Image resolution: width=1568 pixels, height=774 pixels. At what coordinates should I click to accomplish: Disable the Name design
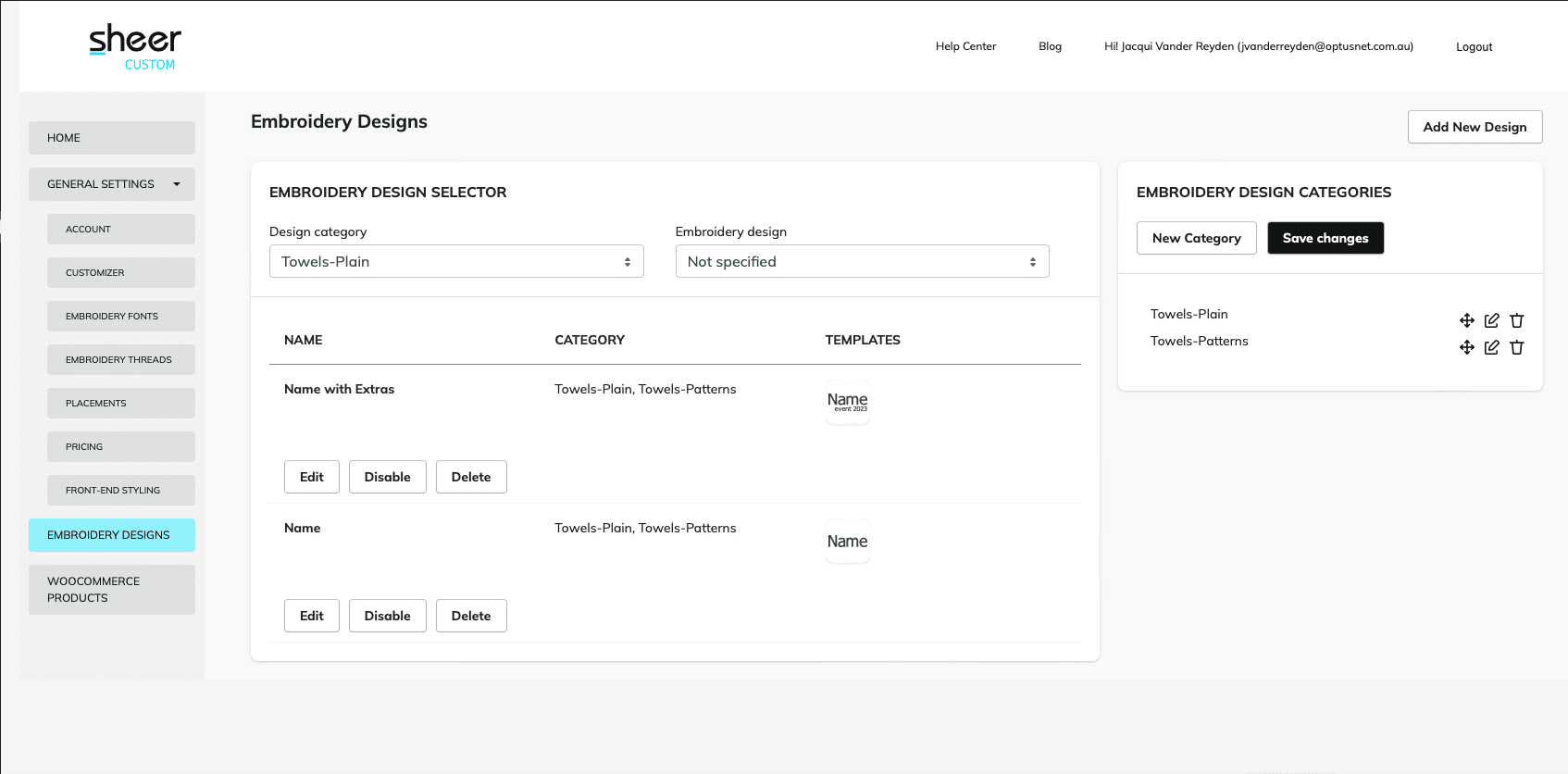387,616
